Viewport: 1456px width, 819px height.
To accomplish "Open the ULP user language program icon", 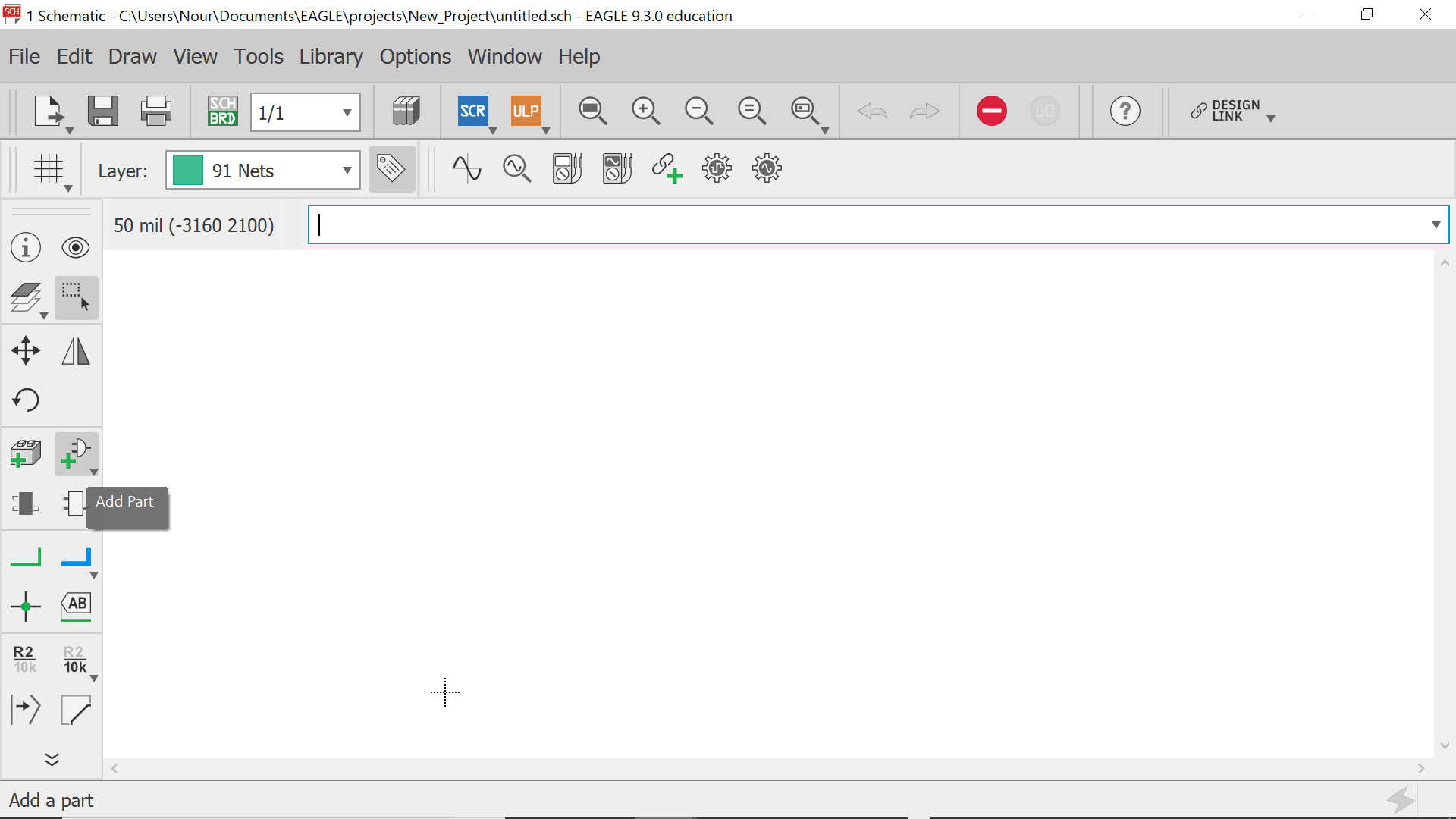I will point(526,111).
